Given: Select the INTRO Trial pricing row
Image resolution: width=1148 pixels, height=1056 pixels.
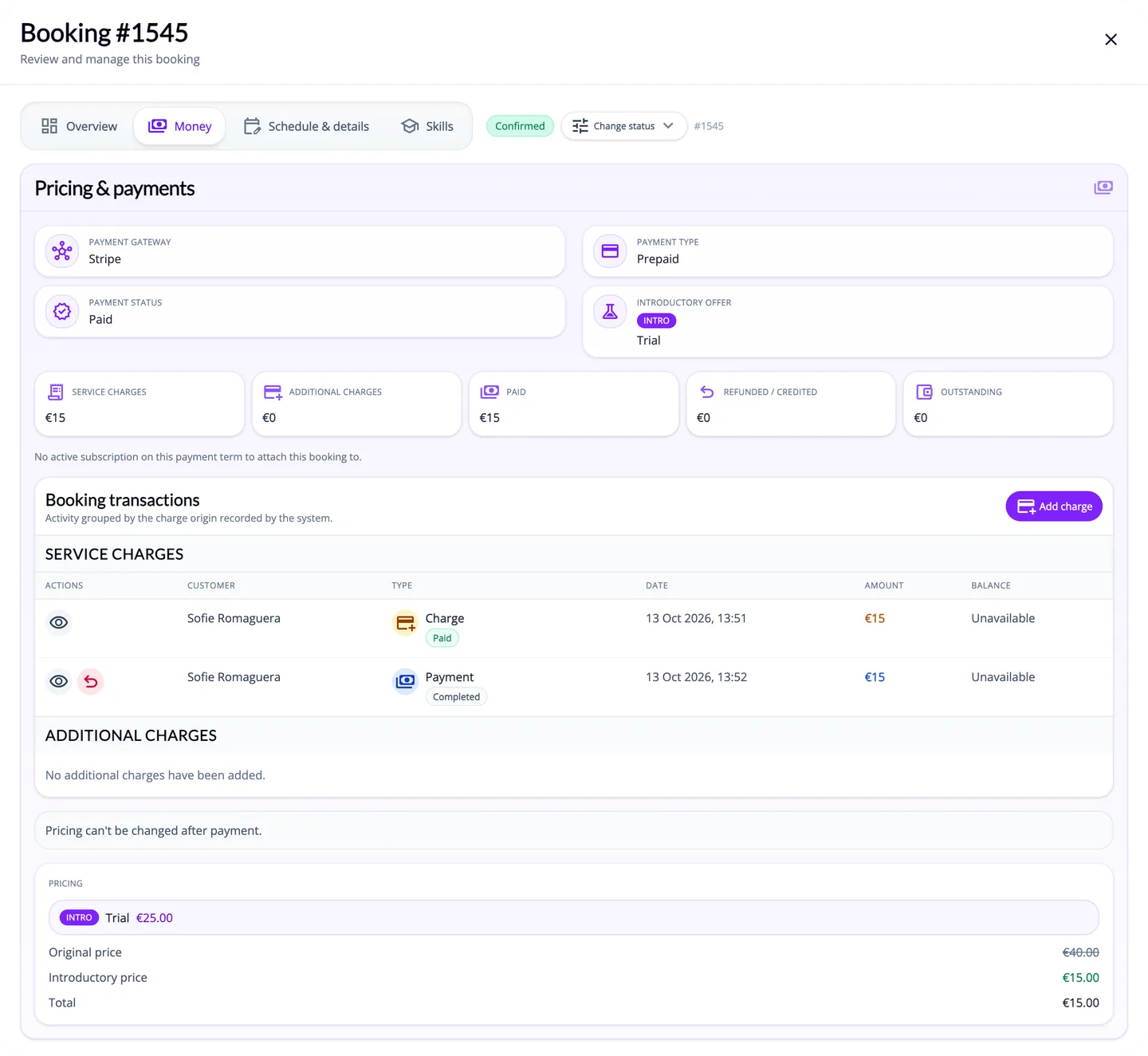Looking at the screenshot, I should pyautogui.click(x=574, y=918).
